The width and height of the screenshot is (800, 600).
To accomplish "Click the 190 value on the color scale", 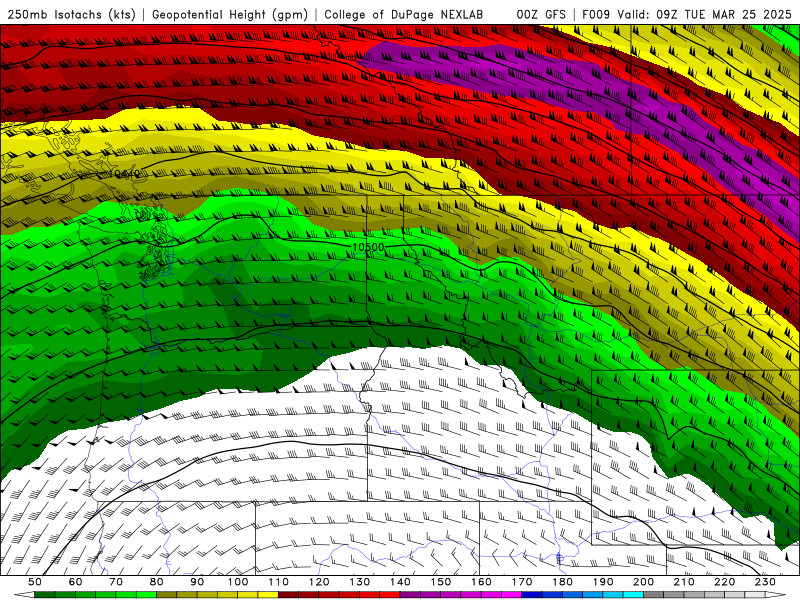I will 603,582.
